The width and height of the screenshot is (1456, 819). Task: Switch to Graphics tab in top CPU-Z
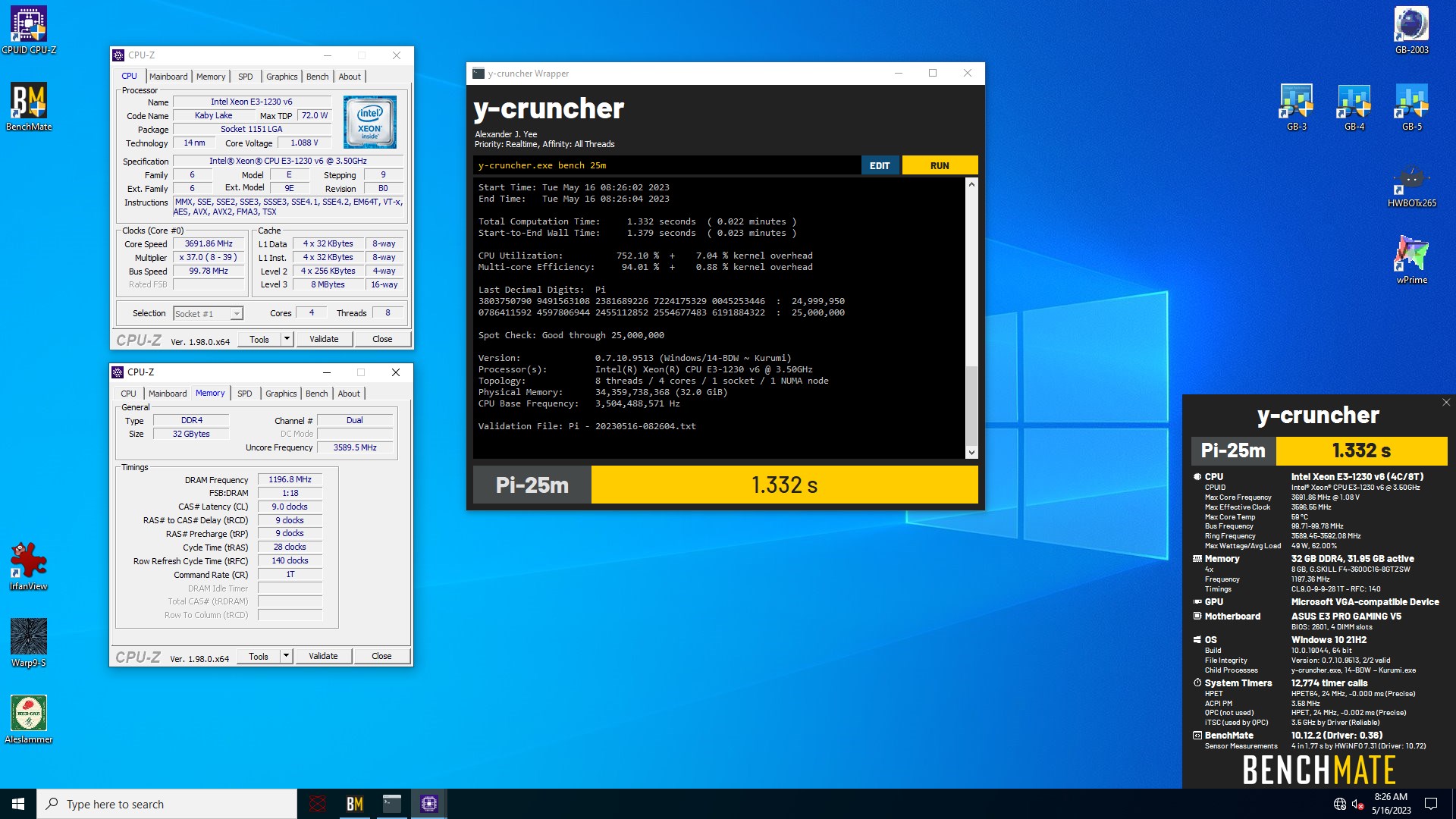click(282, 77)
